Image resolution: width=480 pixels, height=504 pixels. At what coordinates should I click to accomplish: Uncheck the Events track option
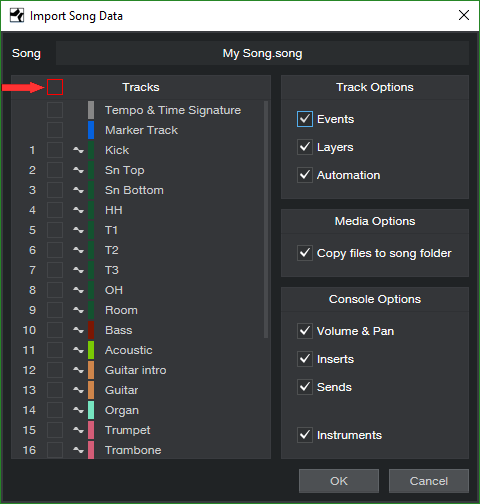click(x=305, y=119)
